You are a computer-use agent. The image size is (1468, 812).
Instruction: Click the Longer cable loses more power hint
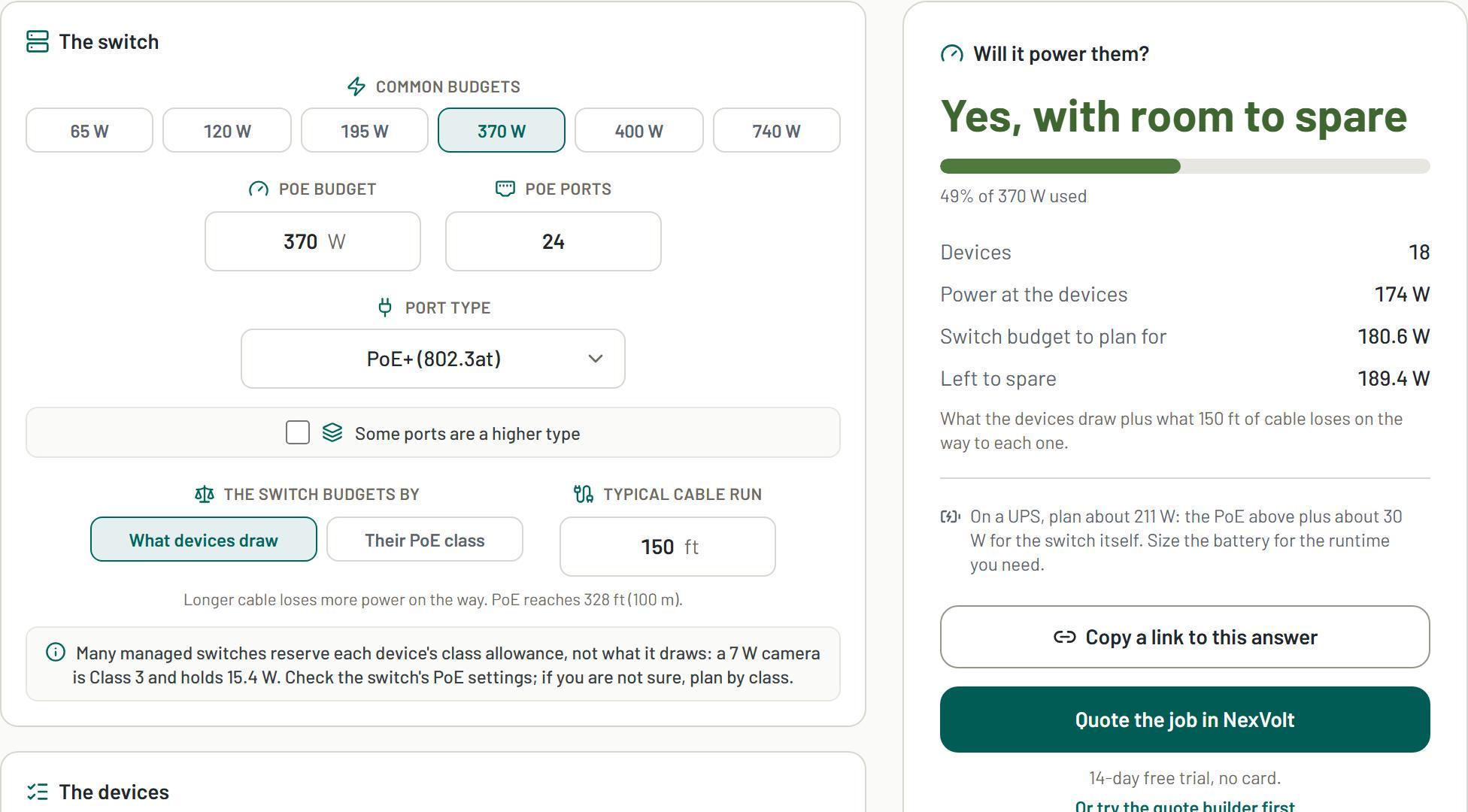pos(433,599)
